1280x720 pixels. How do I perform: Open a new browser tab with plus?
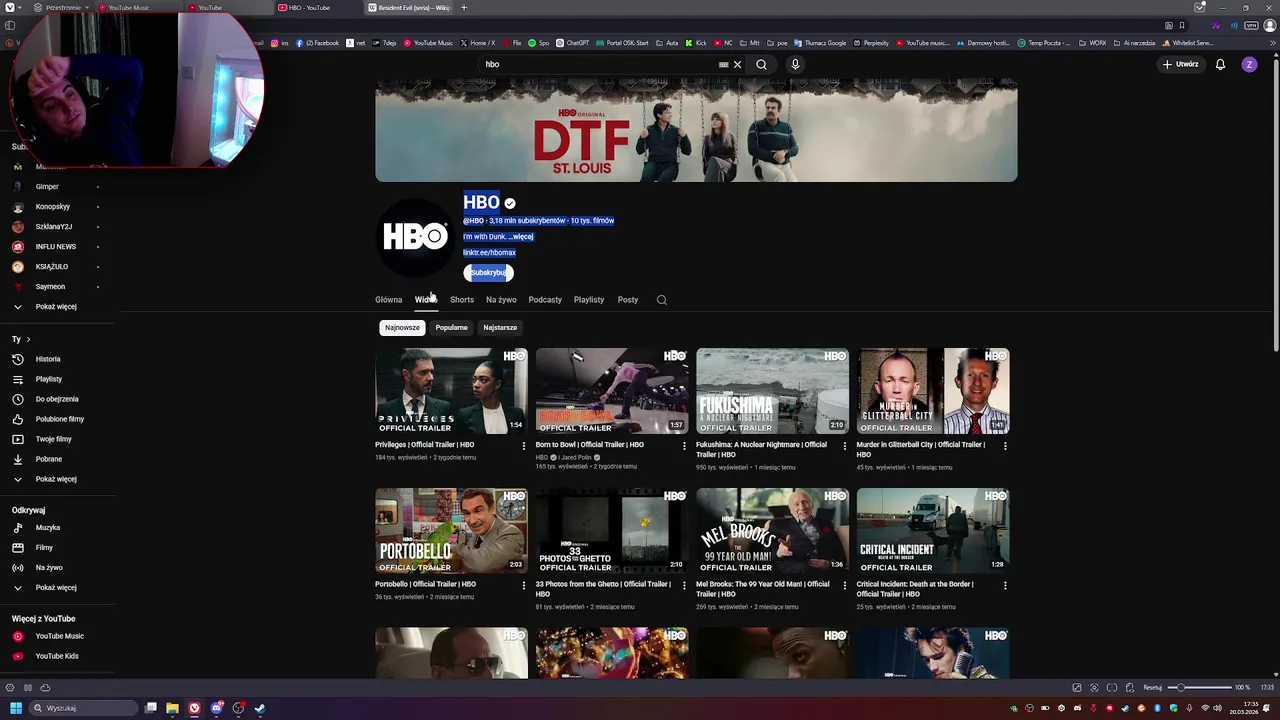(x=463, y=8)
